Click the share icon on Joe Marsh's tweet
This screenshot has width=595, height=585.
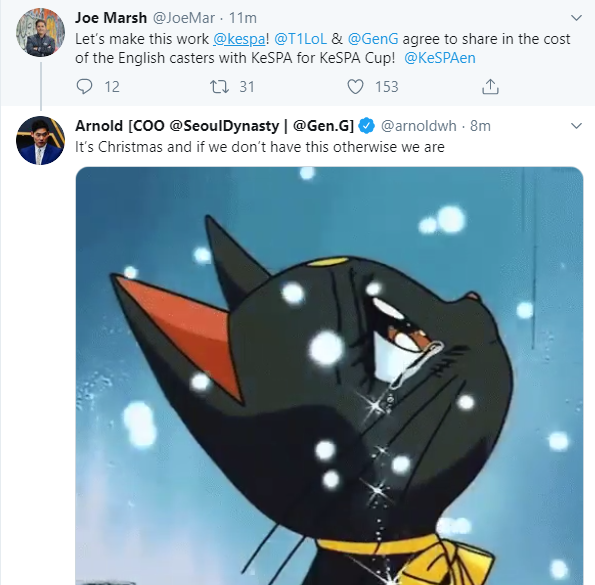pos(490,86)
